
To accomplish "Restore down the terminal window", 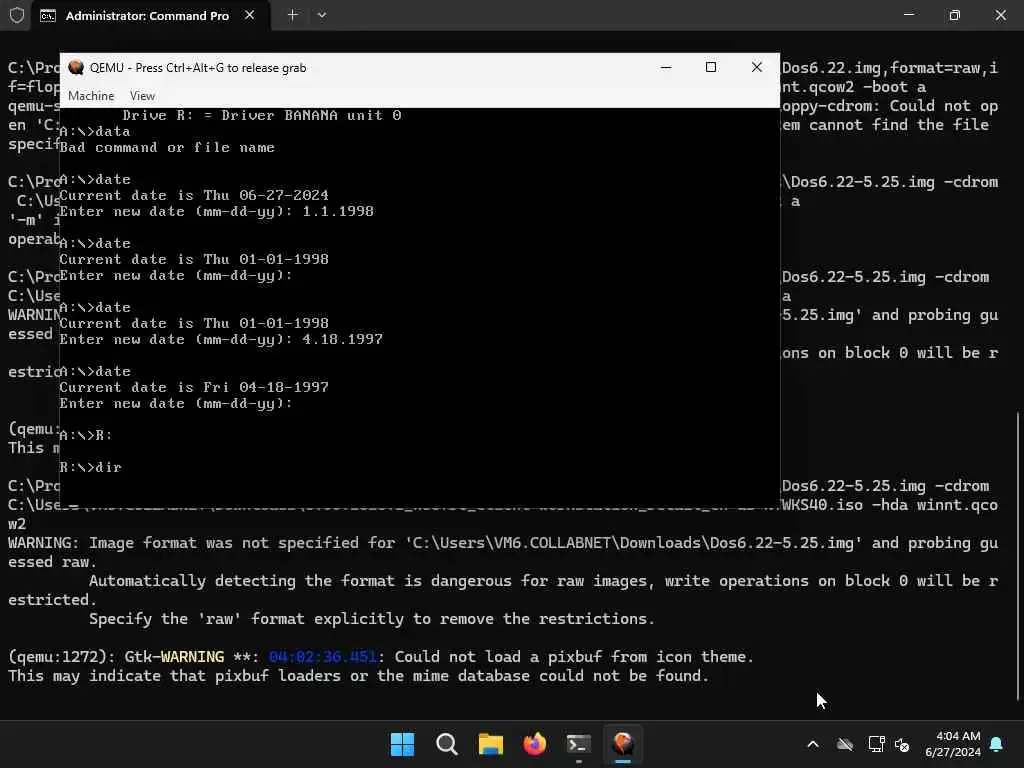I will coord(955,14).
